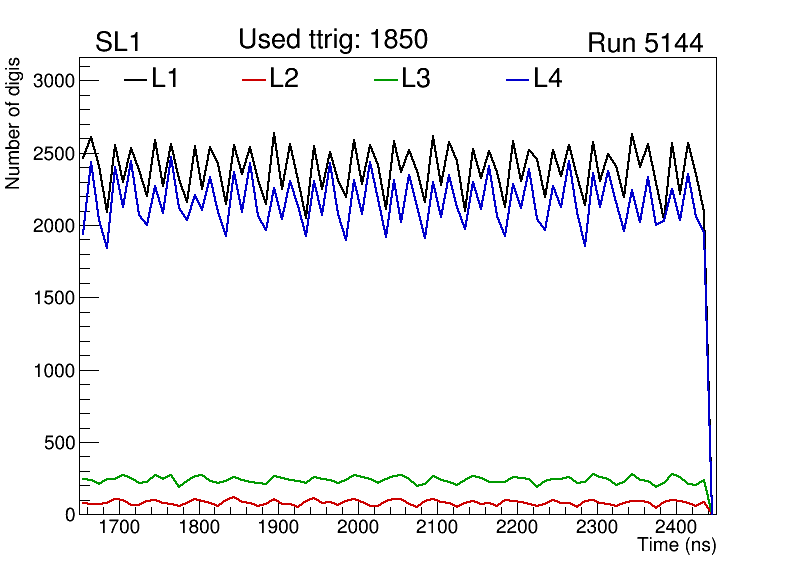Select the L4 legend text label
Screen dimensions: 796x572
coord(547,79)
